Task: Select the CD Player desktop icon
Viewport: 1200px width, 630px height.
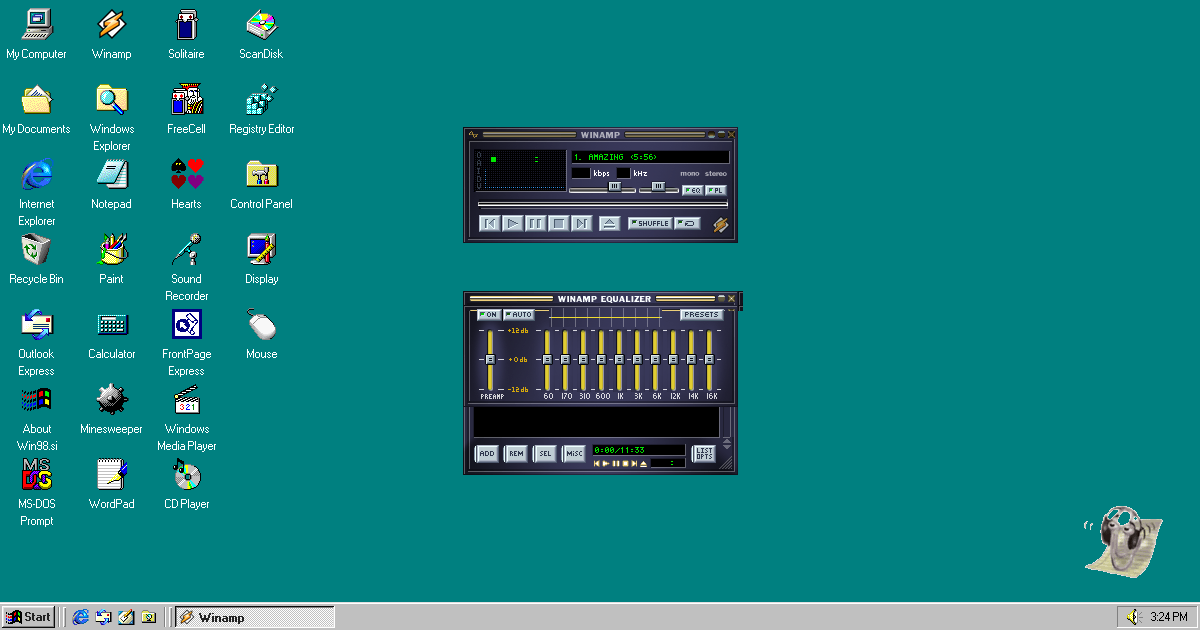Action: pyautogui.click(x=186, y=485)
